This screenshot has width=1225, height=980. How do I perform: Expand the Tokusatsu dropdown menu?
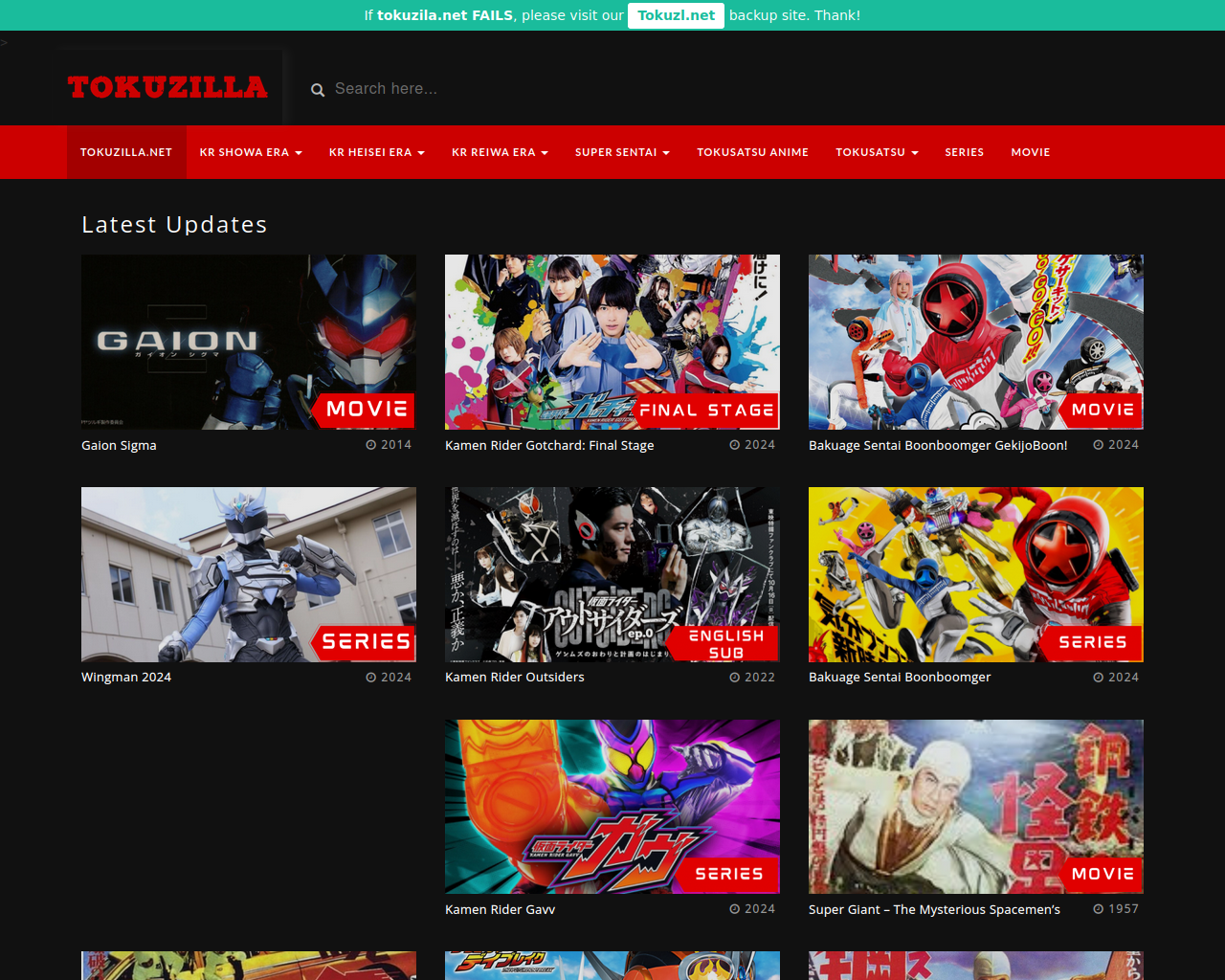coord(877,152)
